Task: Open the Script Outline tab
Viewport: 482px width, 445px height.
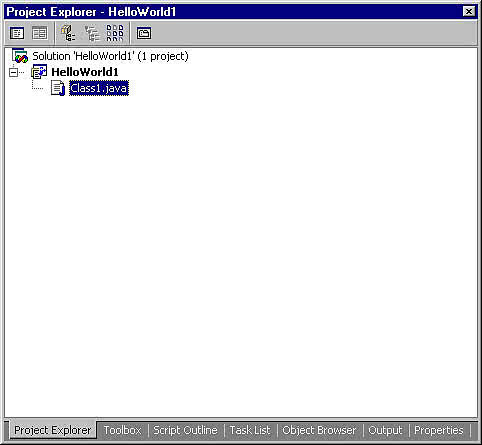Action: pos(185,430)
